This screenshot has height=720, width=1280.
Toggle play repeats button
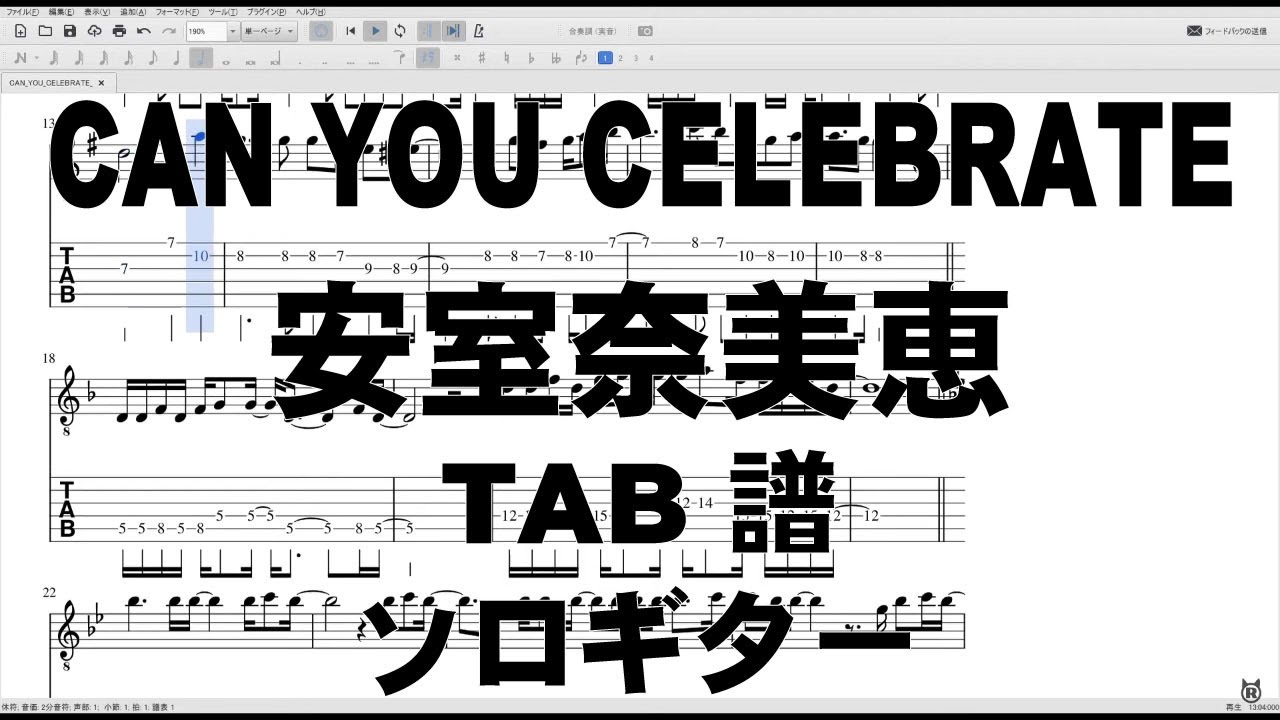[x=428, y=31]
